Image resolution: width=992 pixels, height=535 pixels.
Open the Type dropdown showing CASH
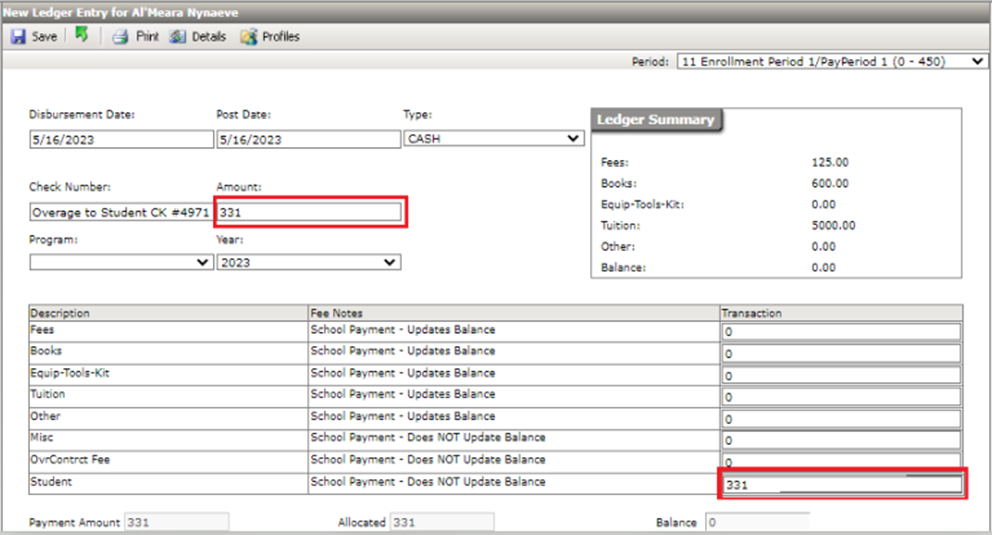(493, 139)
